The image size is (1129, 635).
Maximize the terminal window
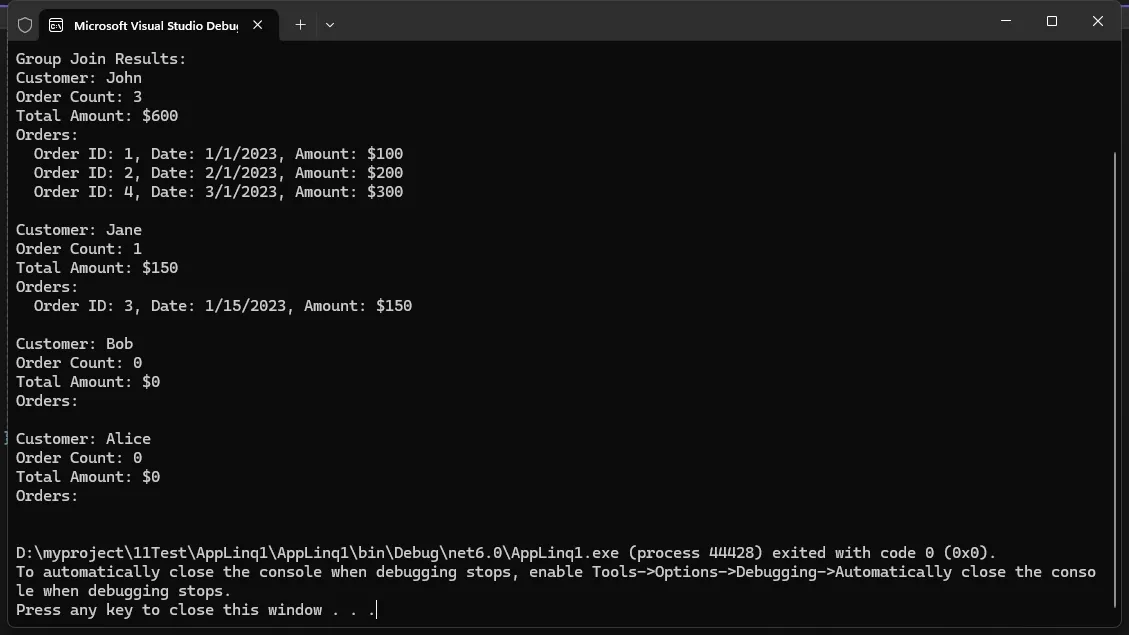tap(1052, 21)
